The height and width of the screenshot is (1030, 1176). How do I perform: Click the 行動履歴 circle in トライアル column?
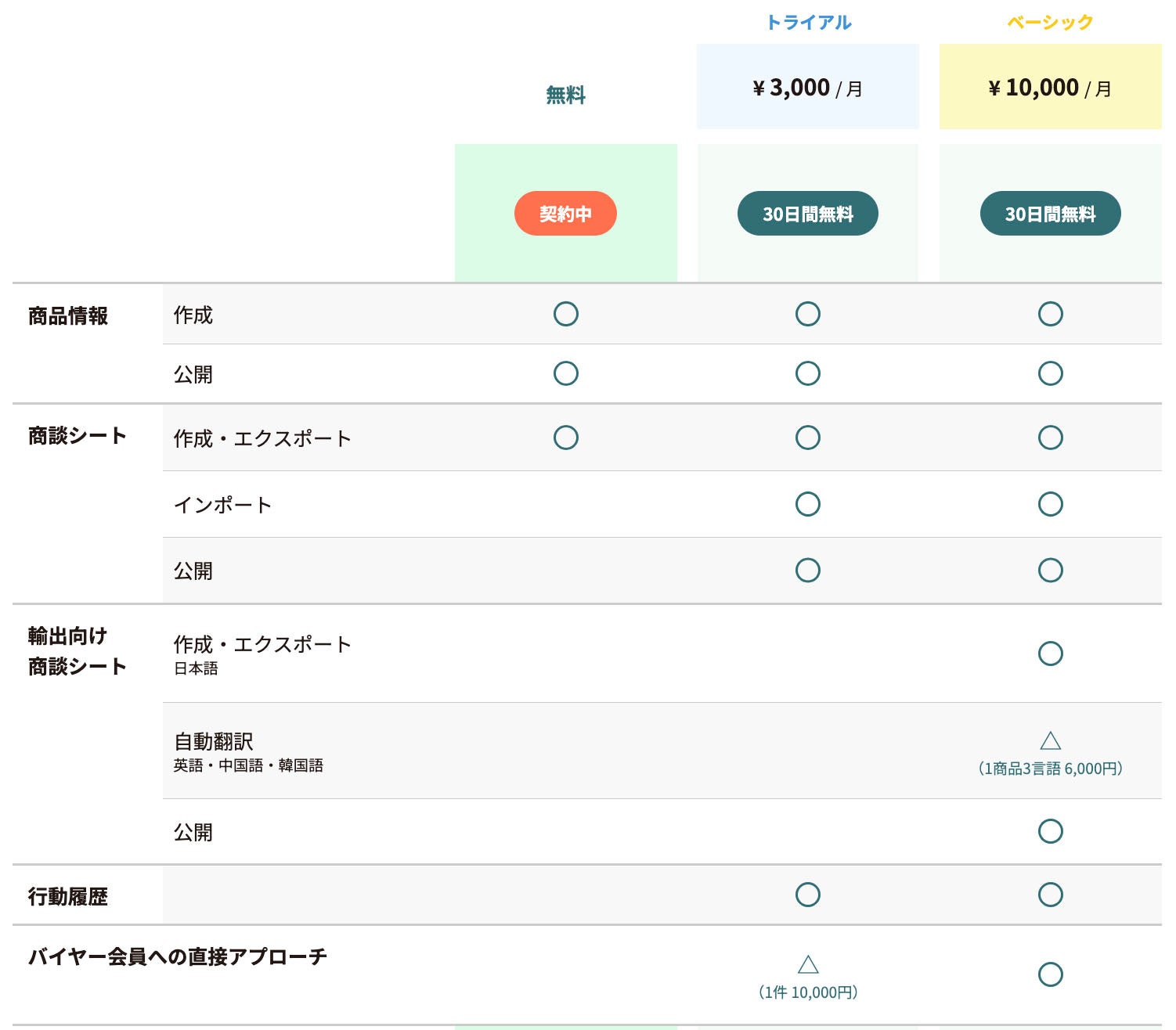tap(807, 893)
